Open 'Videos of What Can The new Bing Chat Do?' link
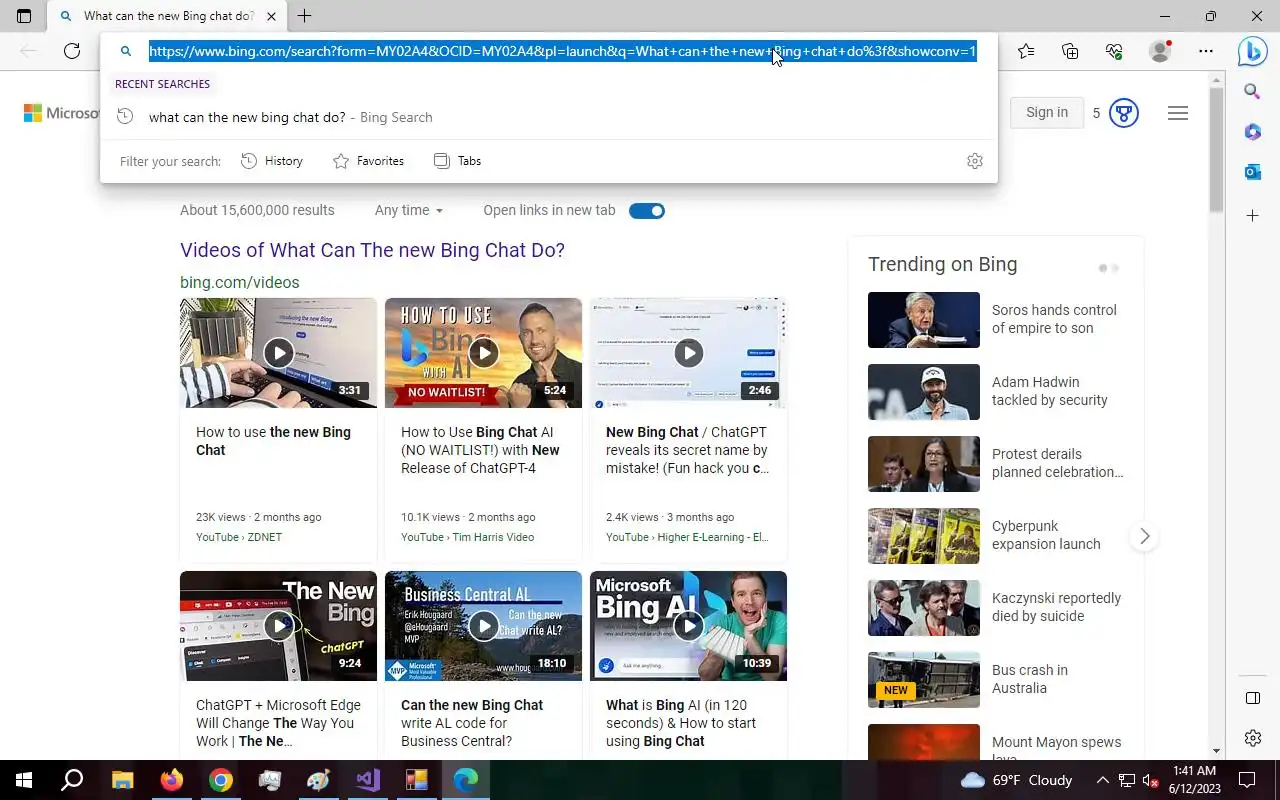This screenshot has height=800, width=1280. click(372, 250)
